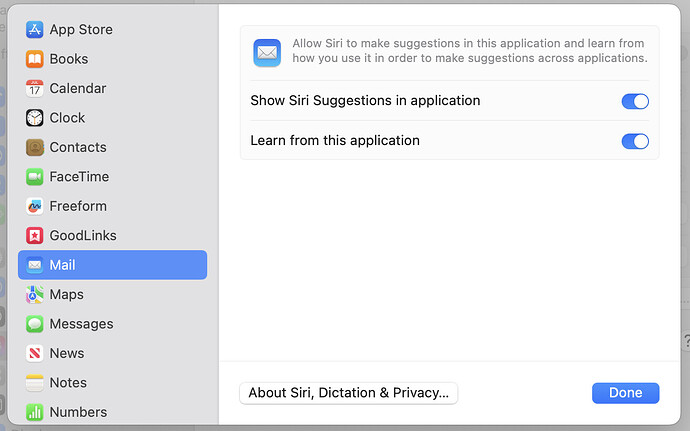Choose Freeform label in the list
690x431 pixels.
pos(78,206)
